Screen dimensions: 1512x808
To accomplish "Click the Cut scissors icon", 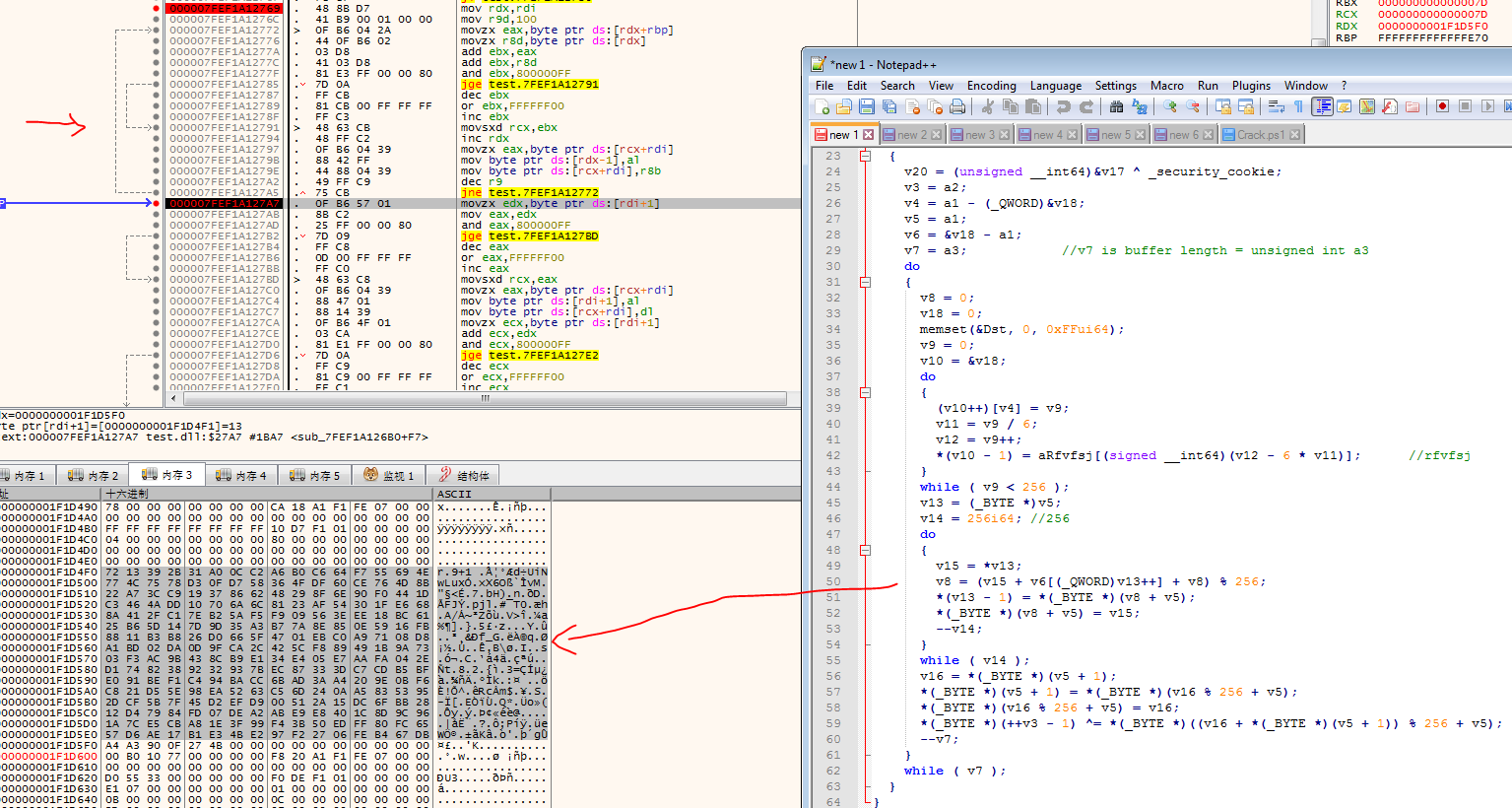I will tap(988, 106).
